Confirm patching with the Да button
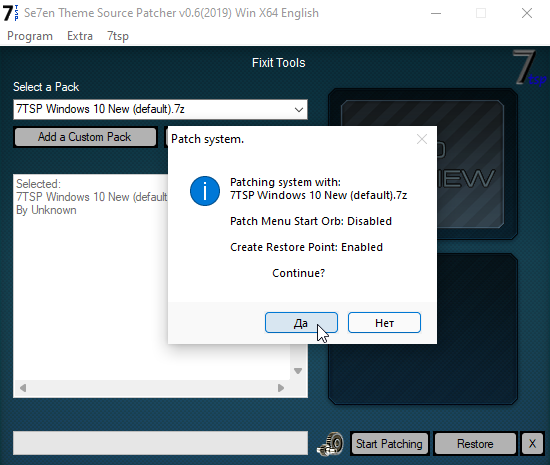The width and height of the screenshot is (550, 465). pos(301,323)
